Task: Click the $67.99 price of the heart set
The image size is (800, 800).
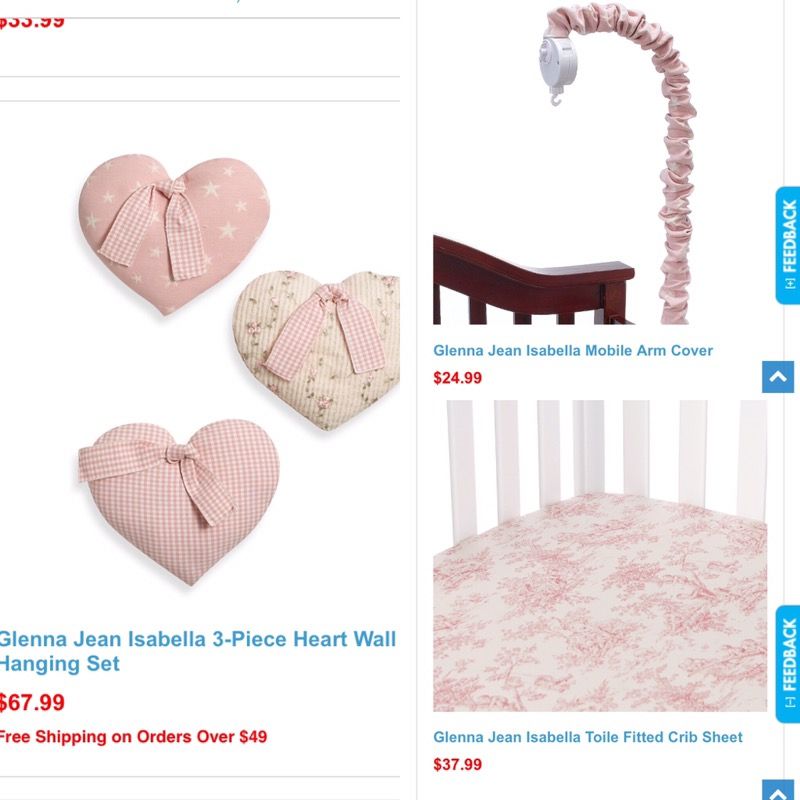Action: tap(32, 703)
